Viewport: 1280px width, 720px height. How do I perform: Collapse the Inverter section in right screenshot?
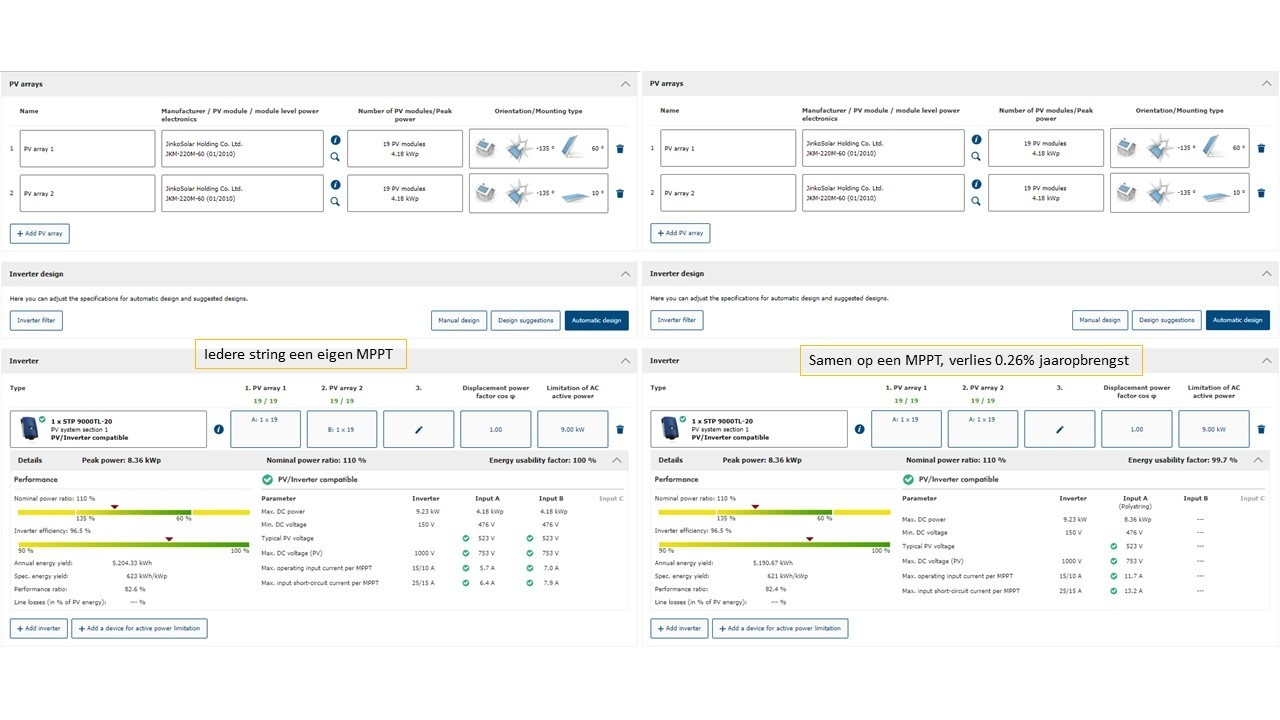[x=1267, y=360]
